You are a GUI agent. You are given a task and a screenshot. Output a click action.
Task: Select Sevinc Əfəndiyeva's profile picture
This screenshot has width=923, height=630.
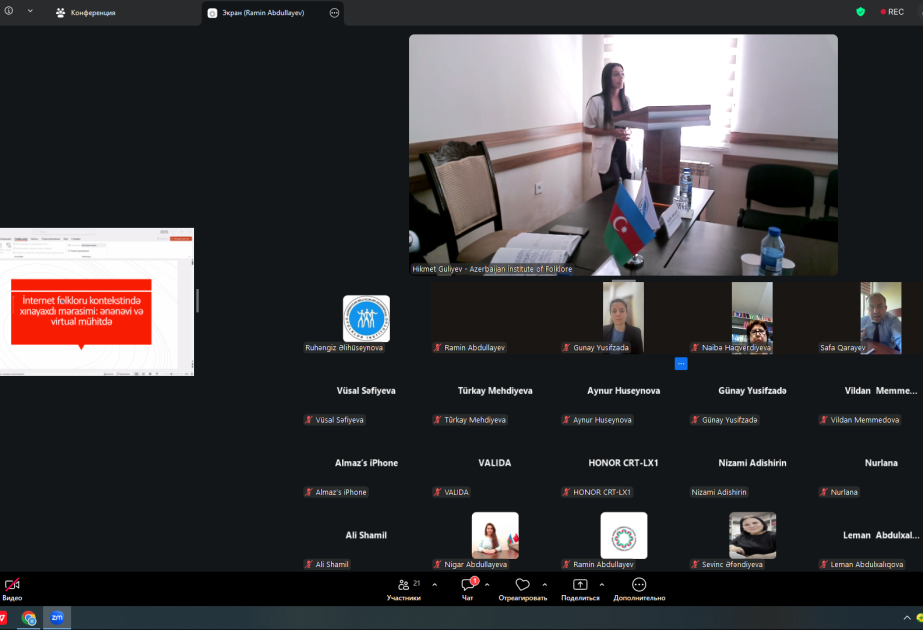coord(752,535)
